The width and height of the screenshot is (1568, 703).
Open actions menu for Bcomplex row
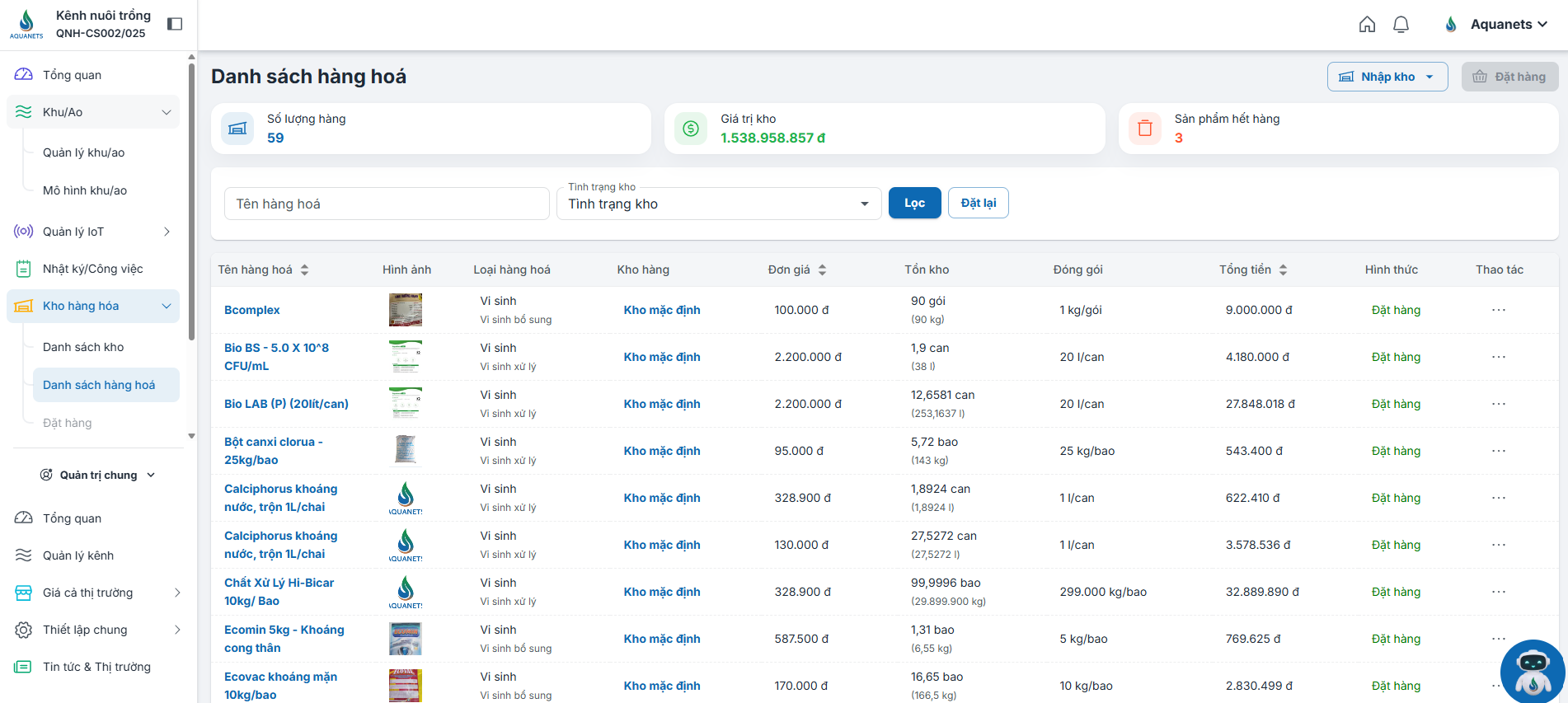click(x=1498, y=310)
